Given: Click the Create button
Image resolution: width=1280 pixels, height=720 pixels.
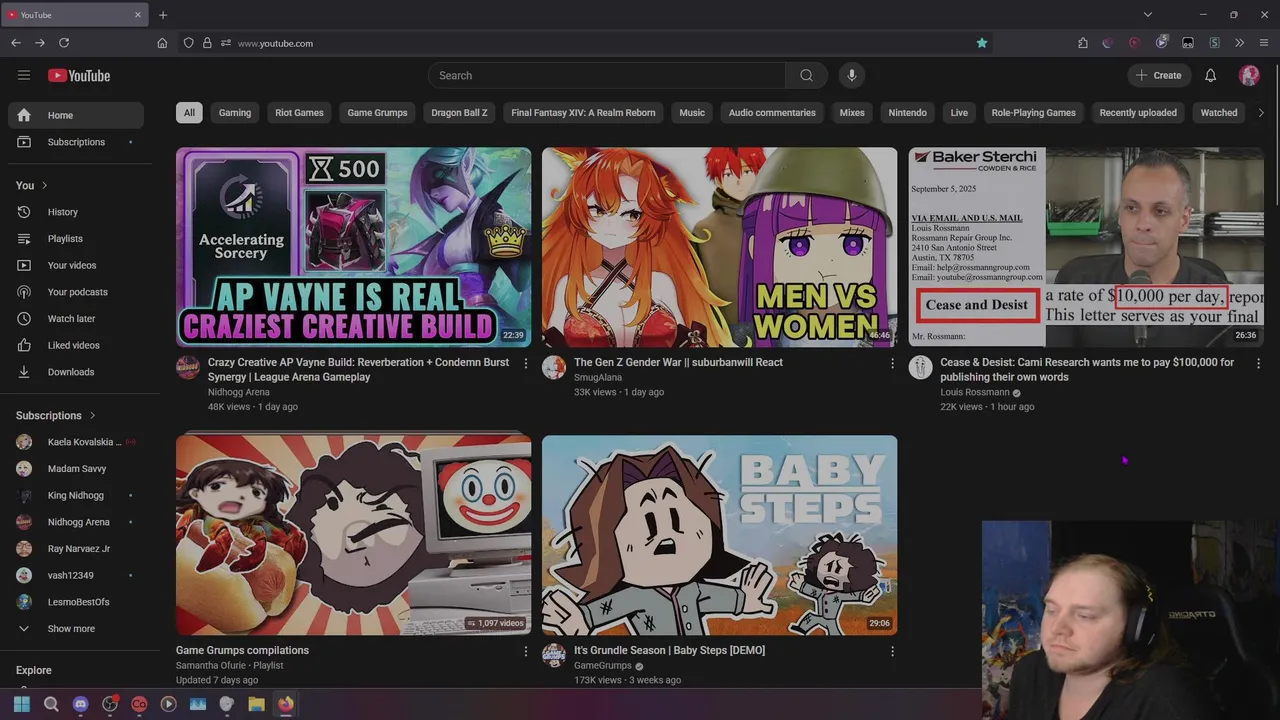Looking at the screenshot, I should pos(1158,75).
